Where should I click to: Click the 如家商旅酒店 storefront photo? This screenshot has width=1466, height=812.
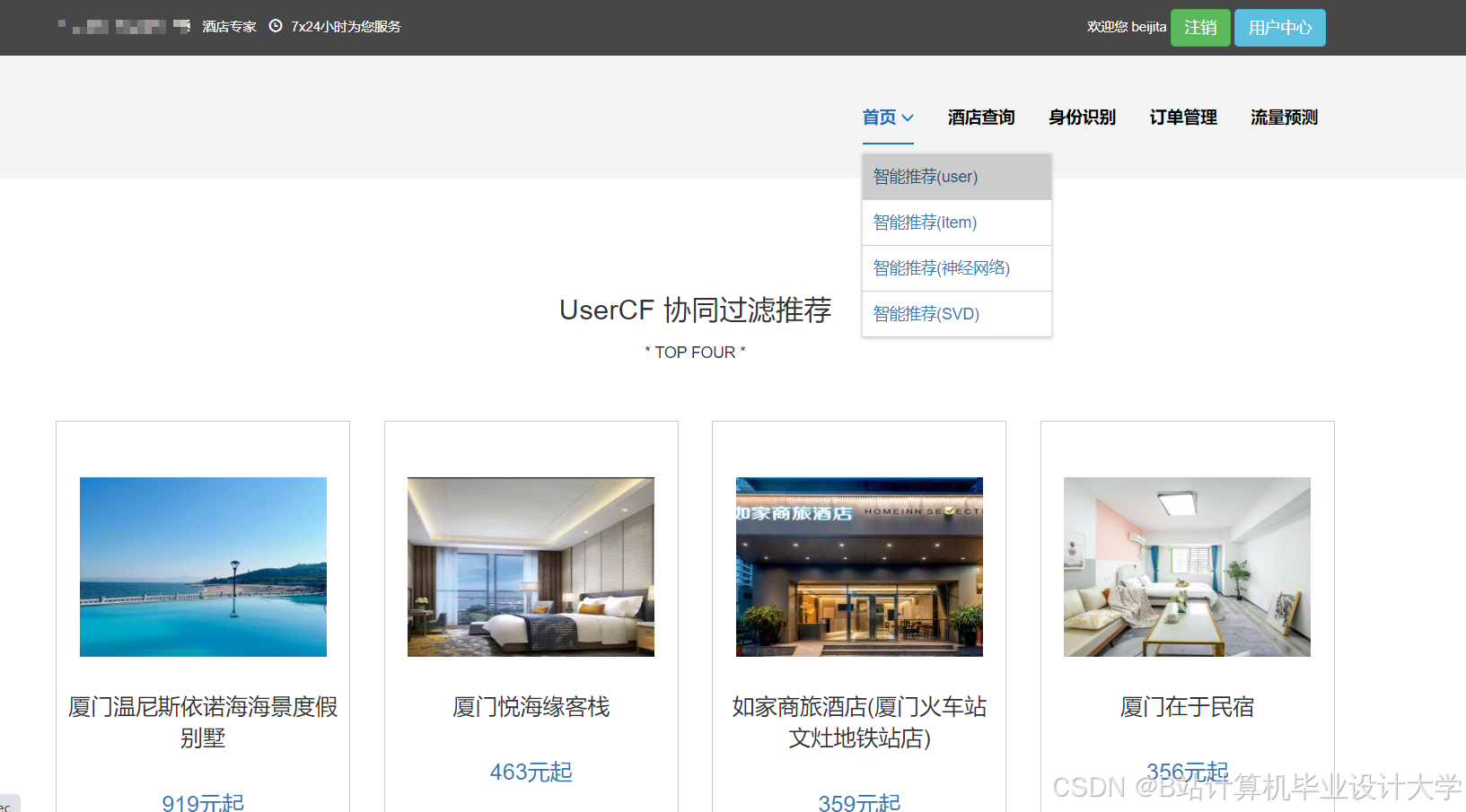858,566
